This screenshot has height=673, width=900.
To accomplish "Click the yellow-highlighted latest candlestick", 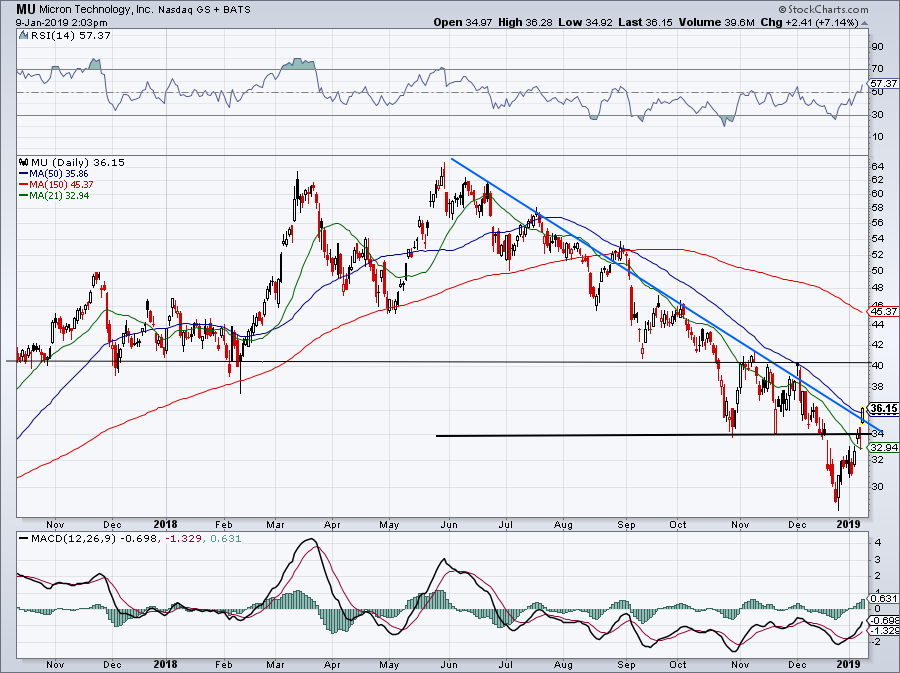I will (863, 415).
